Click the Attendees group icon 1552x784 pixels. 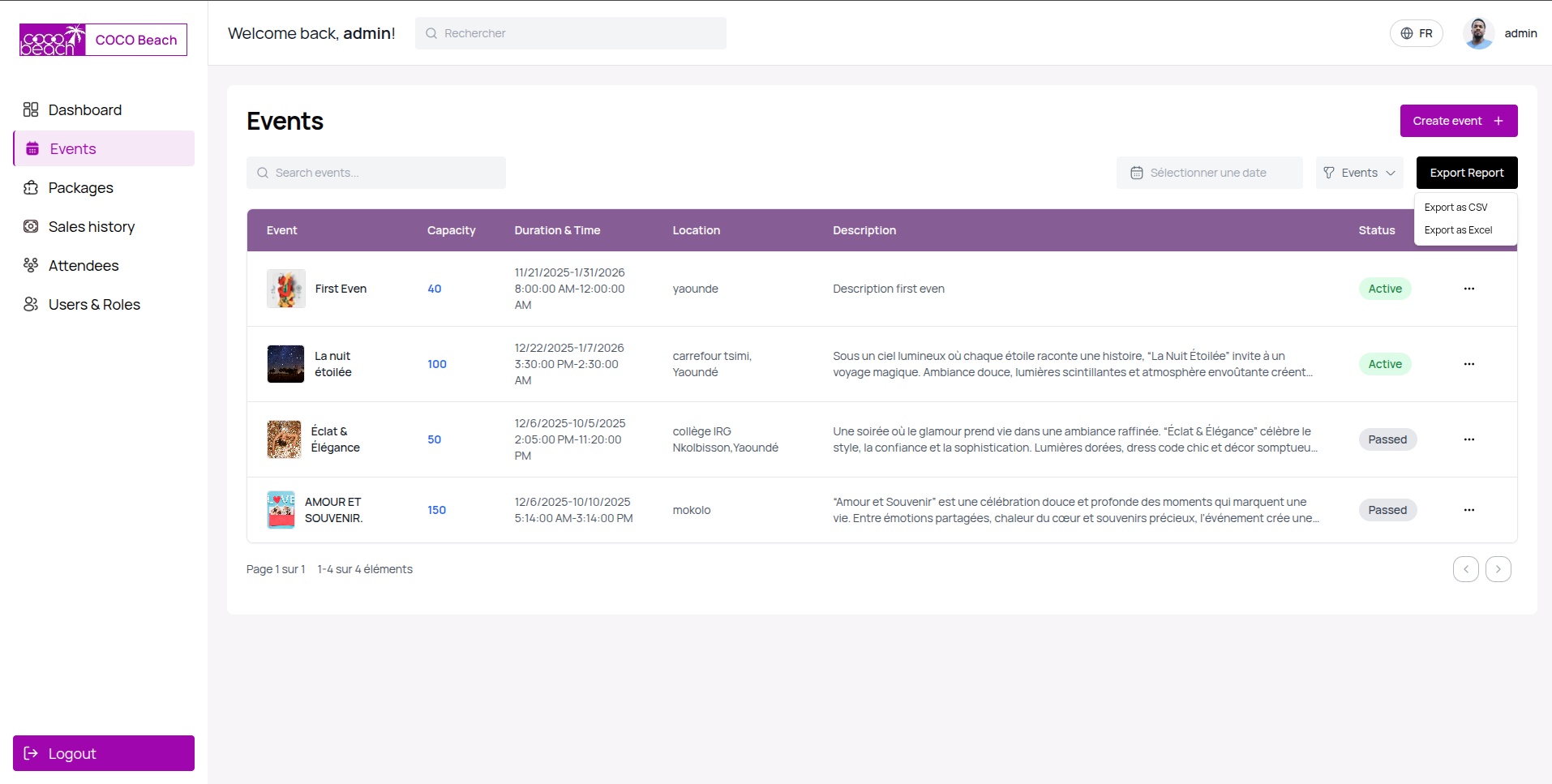tap(31, 265)
